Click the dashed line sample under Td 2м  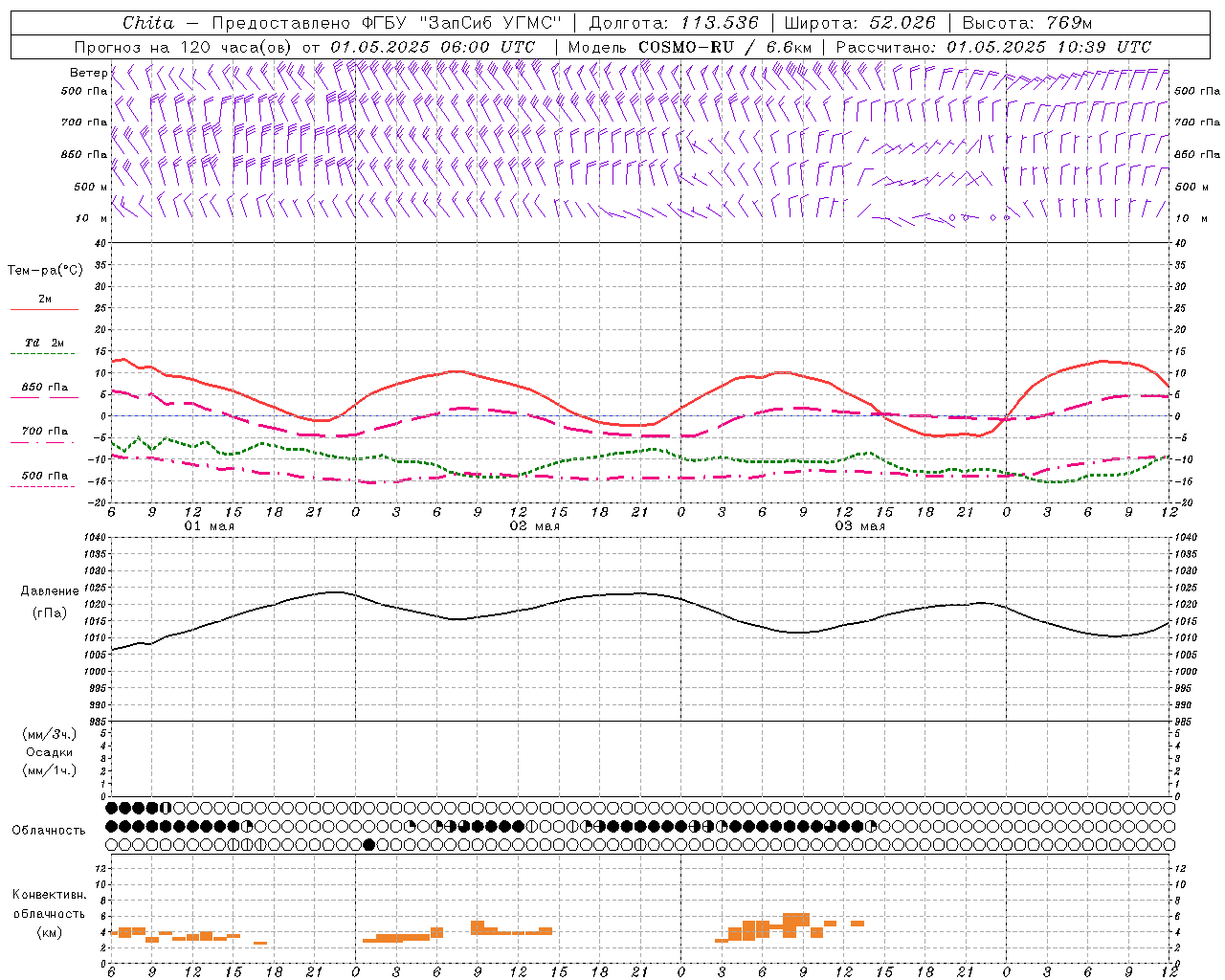coord(42,354)
